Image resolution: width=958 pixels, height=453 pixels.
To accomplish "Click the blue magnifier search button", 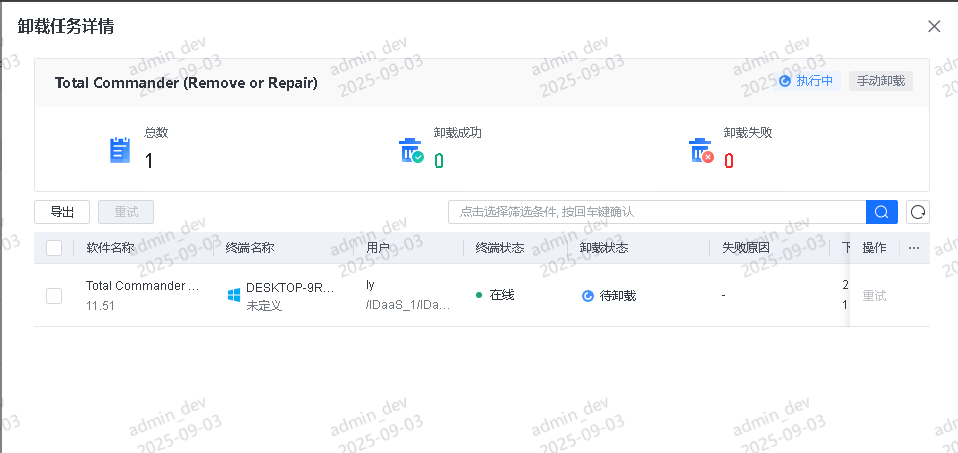I will coord(882,212).
